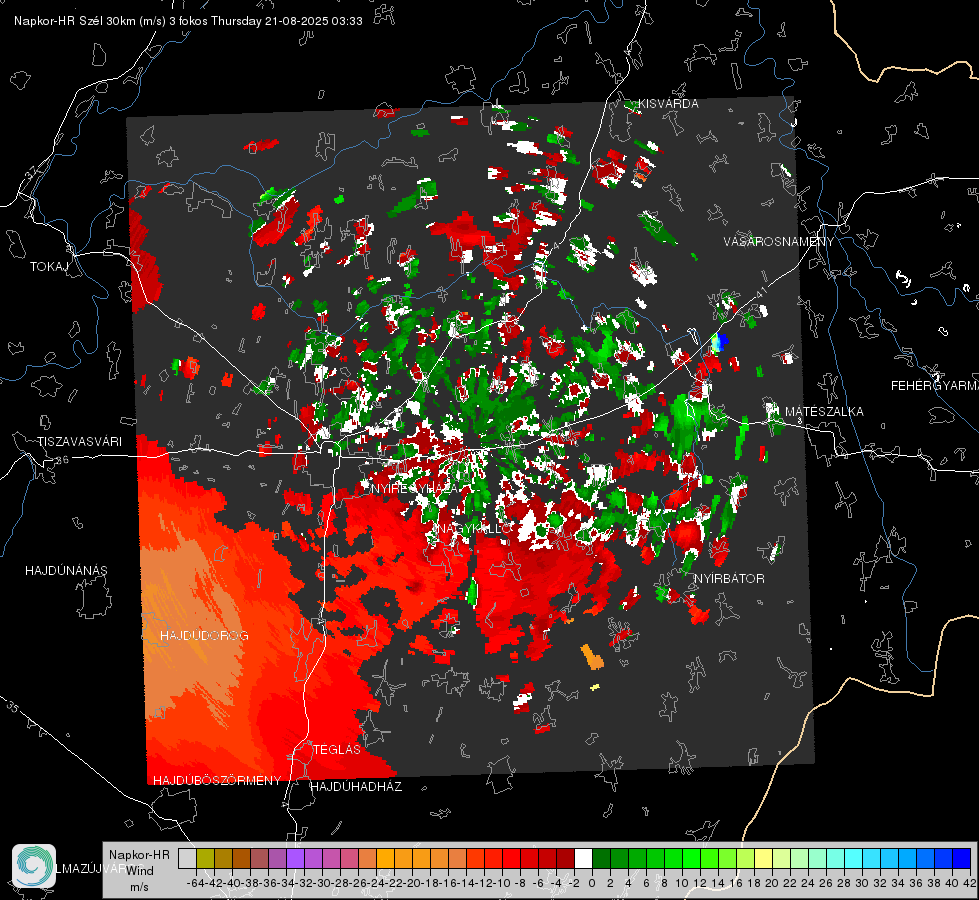Click the legend value 42
The width and height of the screenshot is (979, 900).
[x=969, y=883]
